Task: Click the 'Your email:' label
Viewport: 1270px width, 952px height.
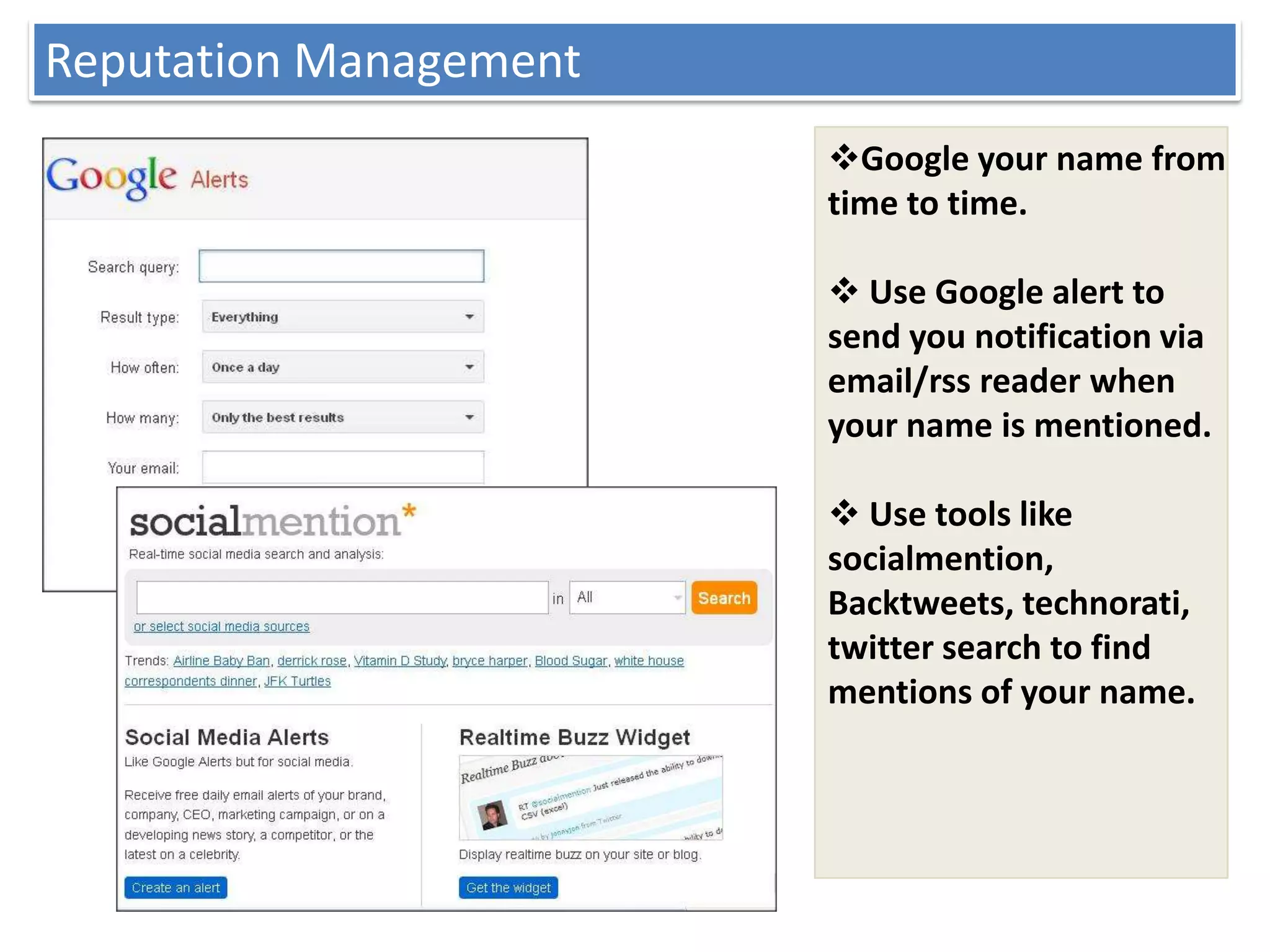Action: (143, 468)
